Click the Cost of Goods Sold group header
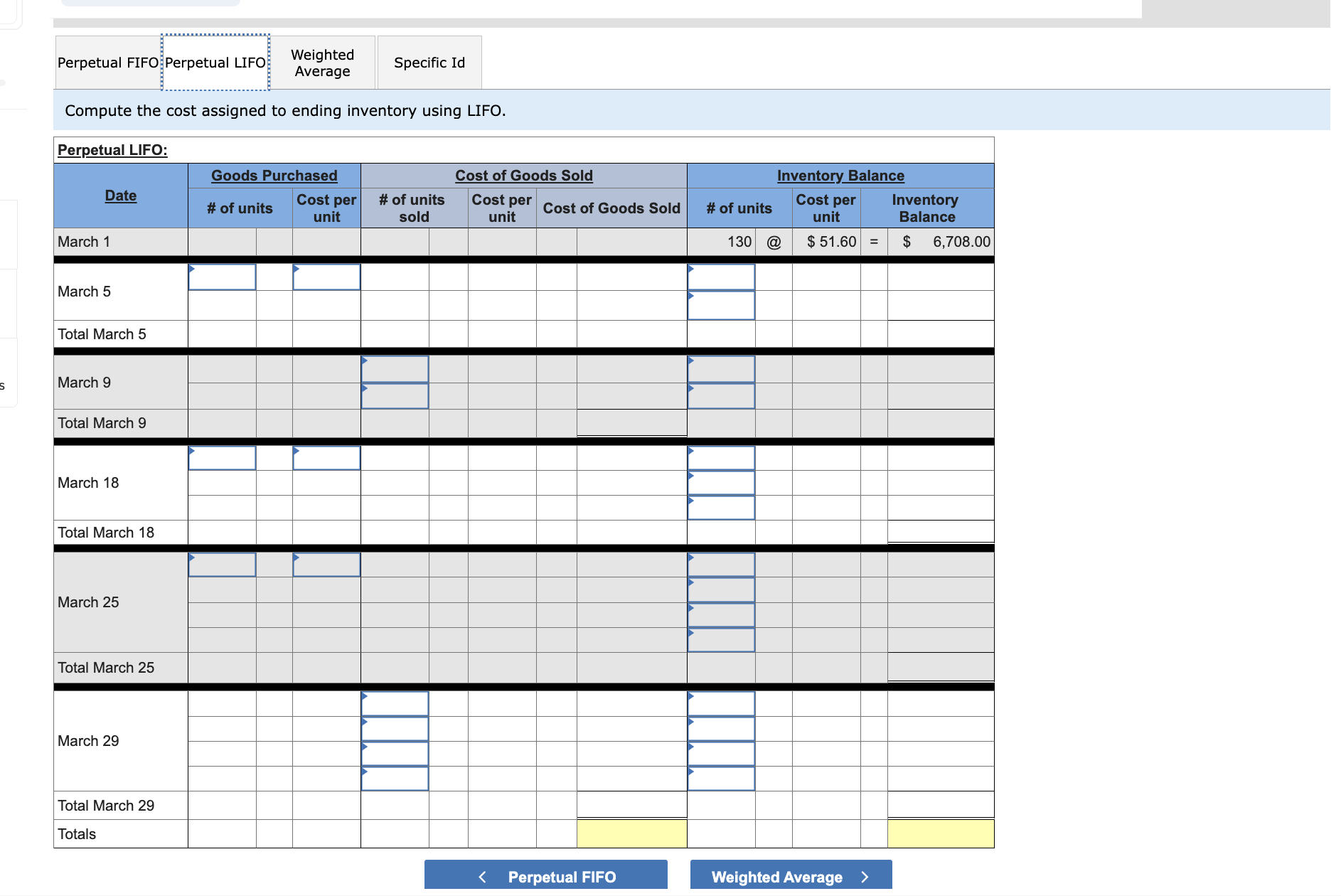Viewport: 1341px width, 896px height. click(x=524, y=176)
